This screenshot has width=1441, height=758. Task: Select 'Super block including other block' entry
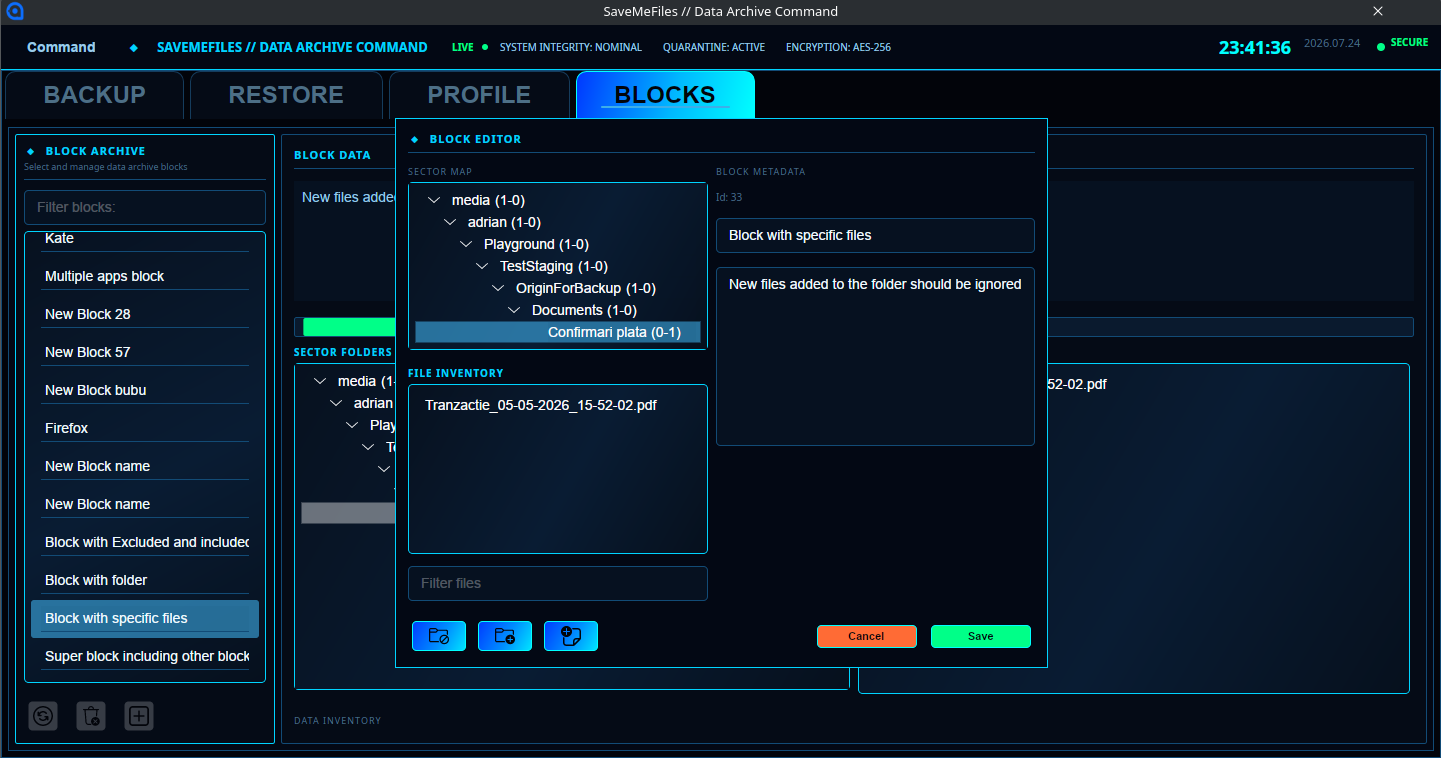tap(145, 656)
